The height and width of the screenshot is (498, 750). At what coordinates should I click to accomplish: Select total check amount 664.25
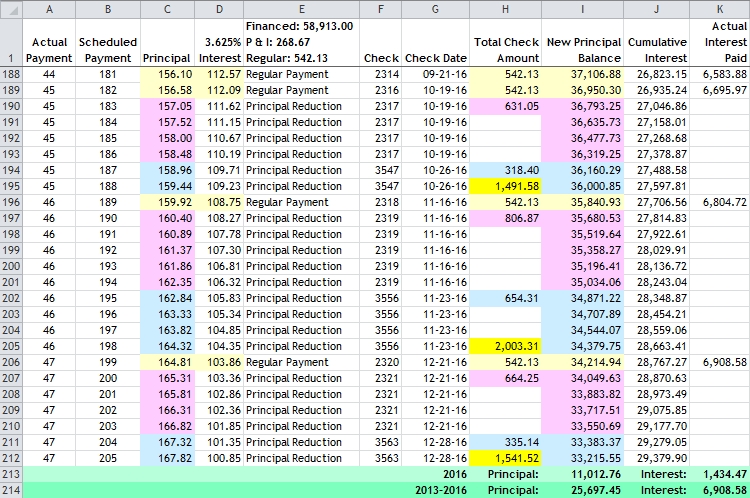506,378
